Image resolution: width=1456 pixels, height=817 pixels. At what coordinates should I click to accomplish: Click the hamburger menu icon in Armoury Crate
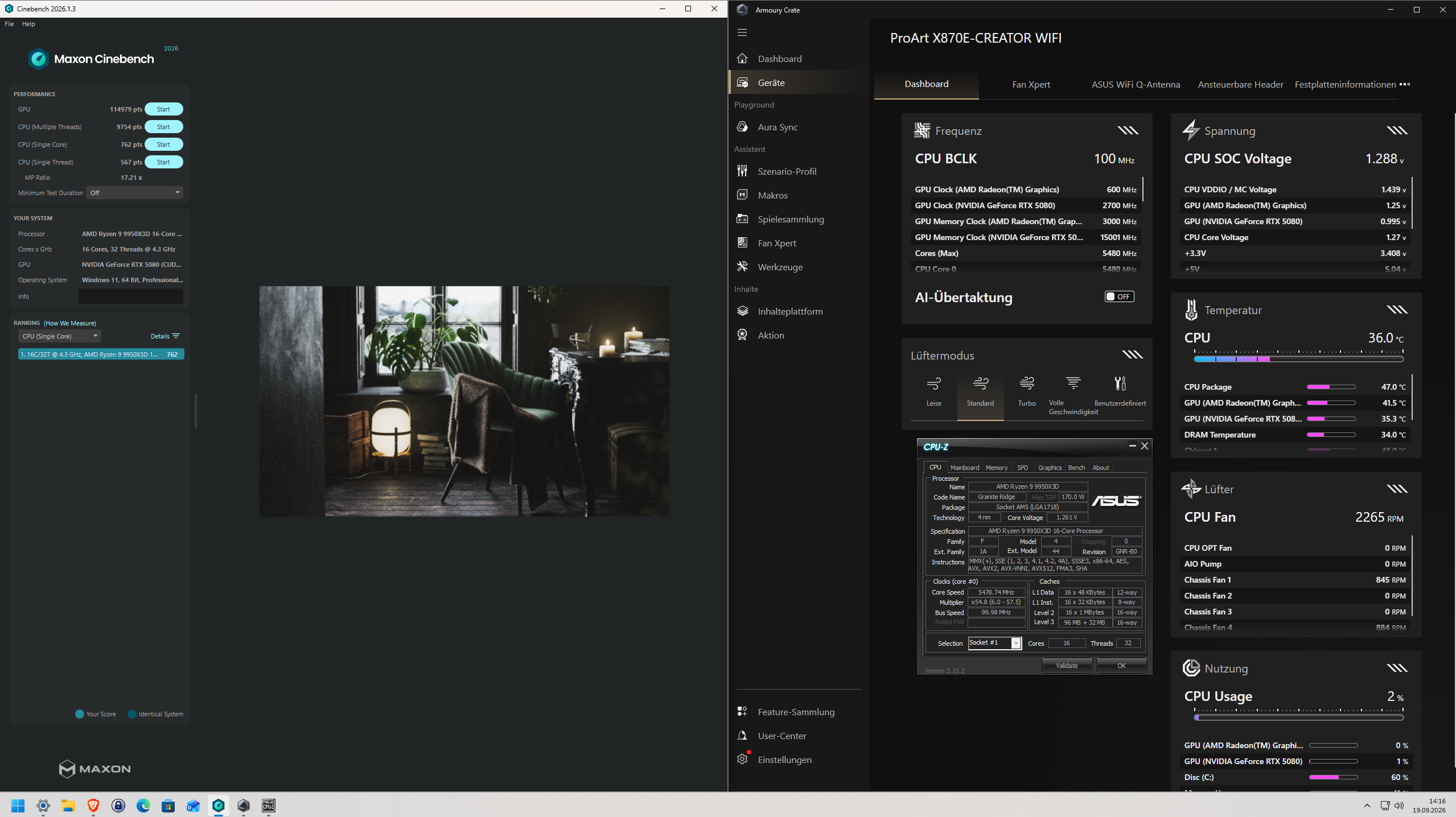point(742,32)
